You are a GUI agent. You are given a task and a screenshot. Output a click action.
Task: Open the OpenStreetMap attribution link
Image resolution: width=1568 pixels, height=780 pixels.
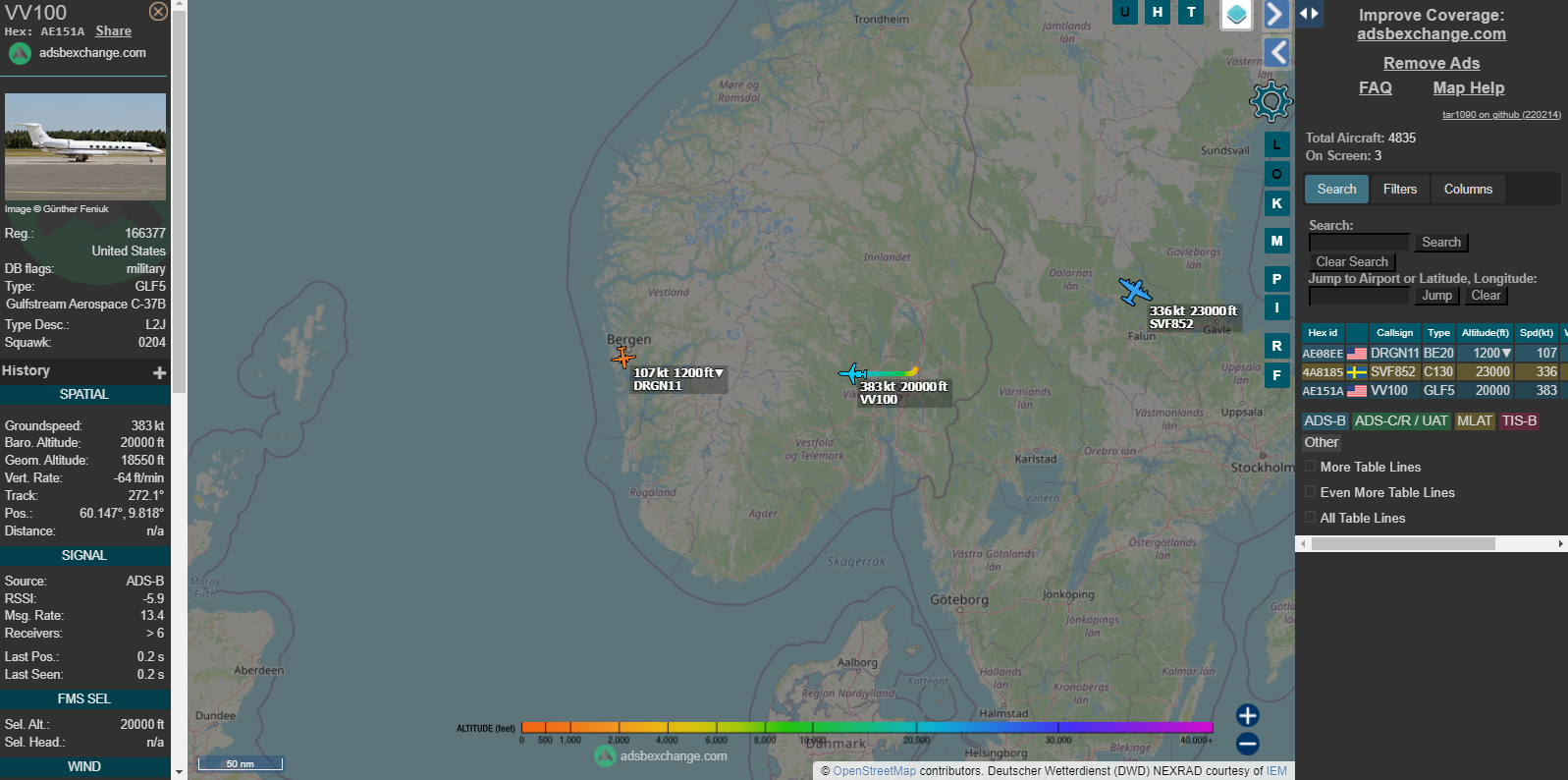pos(874,771)
